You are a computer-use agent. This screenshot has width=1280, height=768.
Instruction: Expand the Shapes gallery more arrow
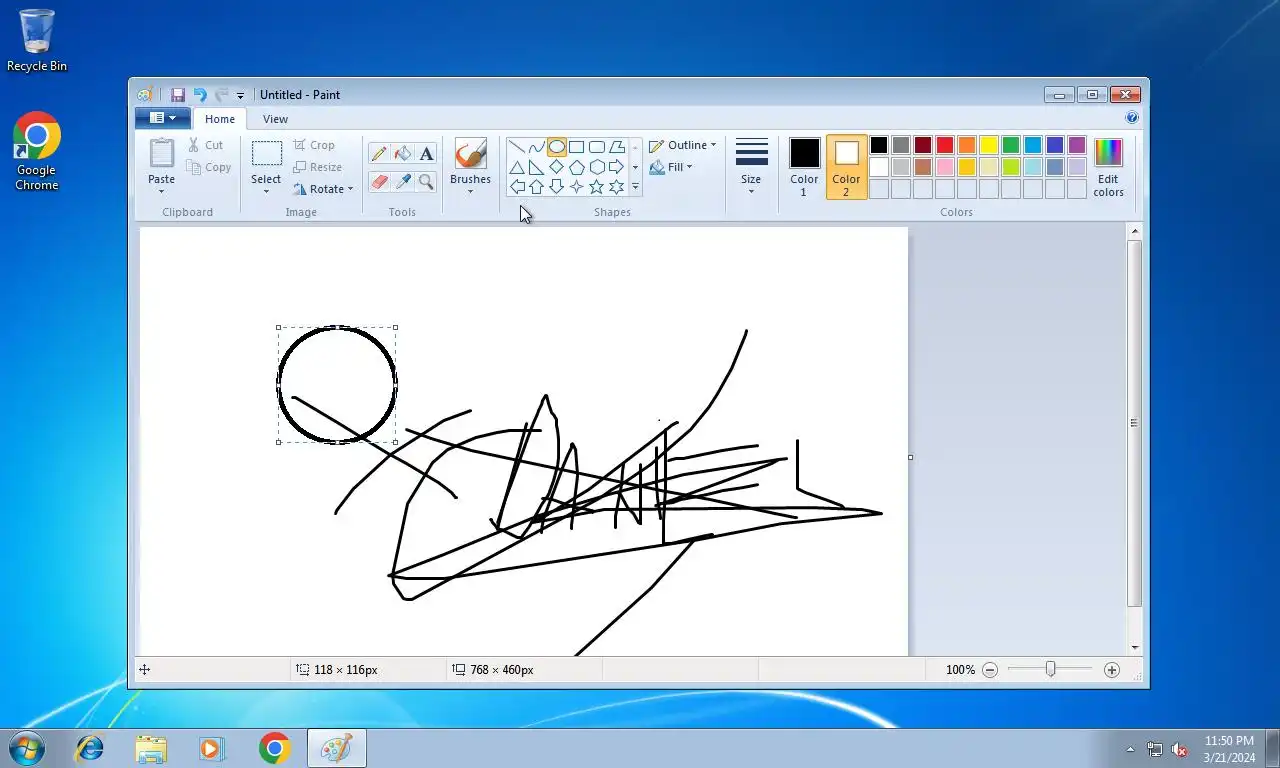point(635,187)
